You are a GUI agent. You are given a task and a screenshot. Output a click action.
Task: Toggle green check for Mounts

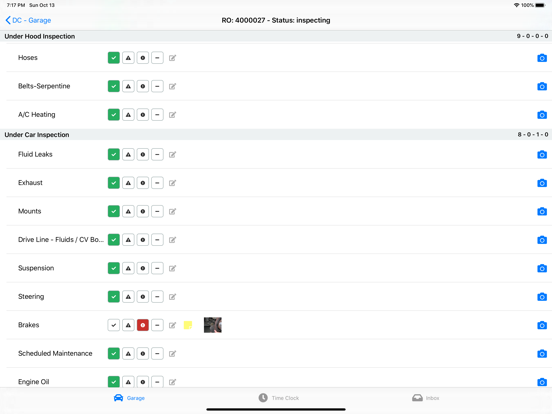tap(114, 211)
